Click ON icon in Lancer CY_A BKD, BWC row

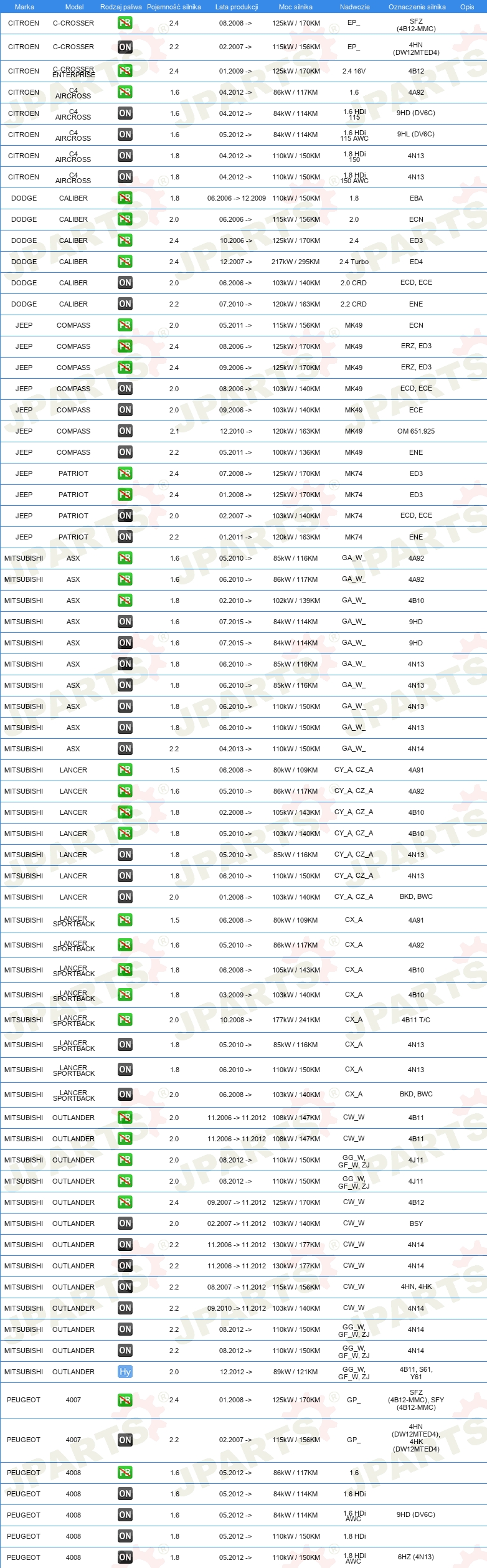pos(125,897)
